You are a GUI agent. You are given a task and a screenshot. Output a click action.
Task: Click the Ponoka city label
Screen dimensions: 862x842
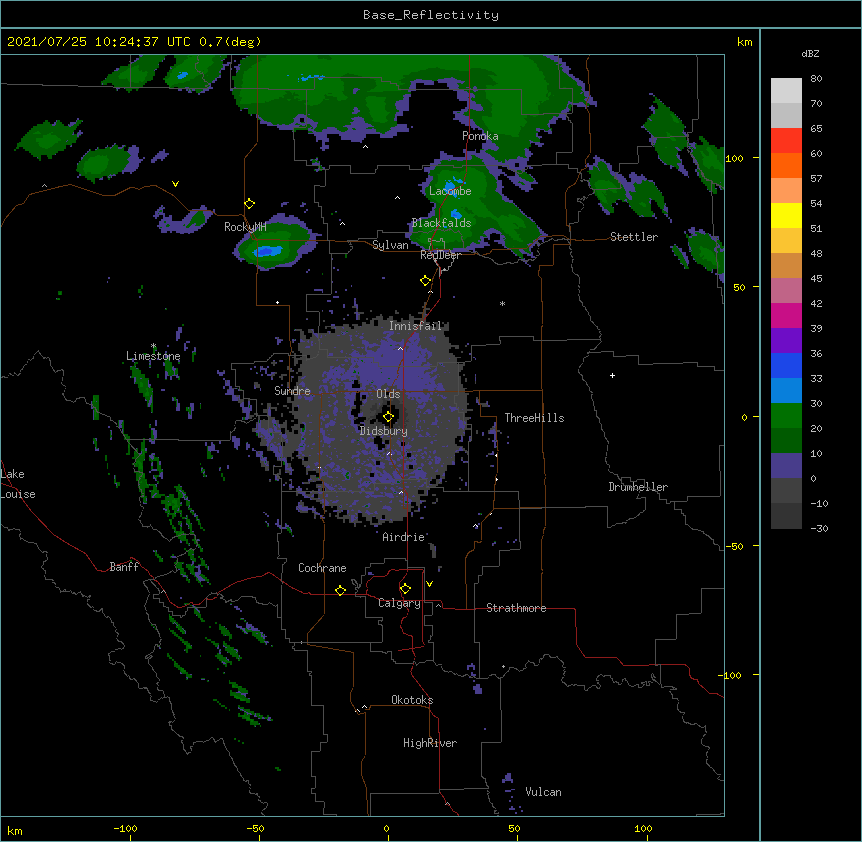point(480,136)
